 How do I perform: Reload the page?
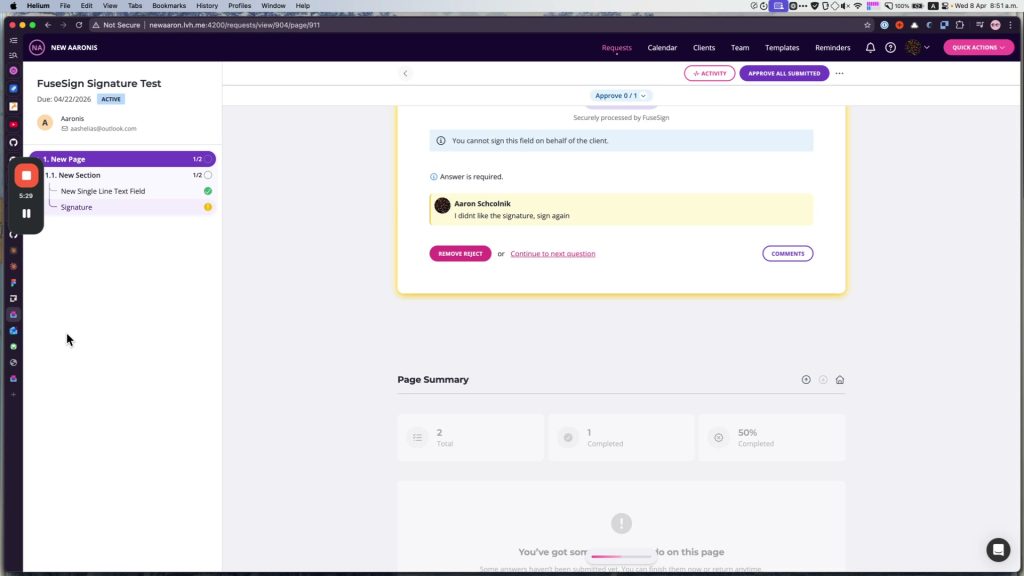79,25
